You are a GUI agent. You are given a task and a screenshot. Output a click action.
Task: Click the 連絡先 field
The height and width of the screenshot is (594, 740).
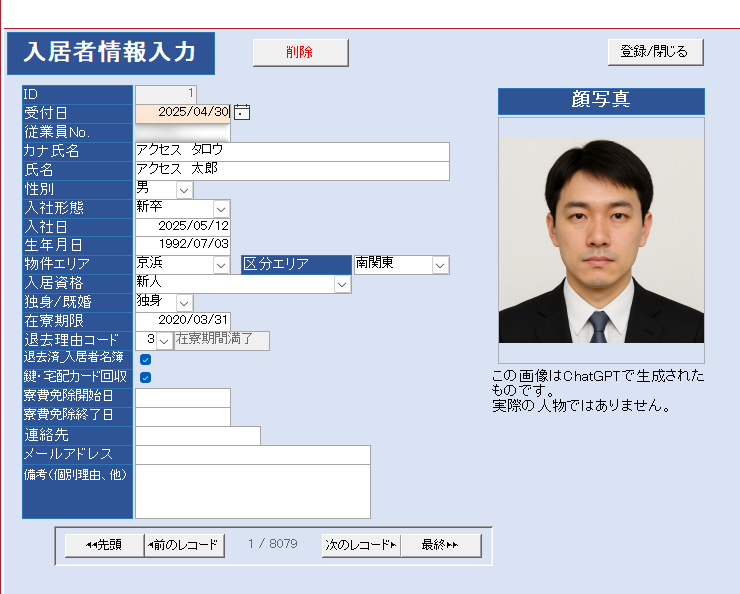click(x=198, y=435)
